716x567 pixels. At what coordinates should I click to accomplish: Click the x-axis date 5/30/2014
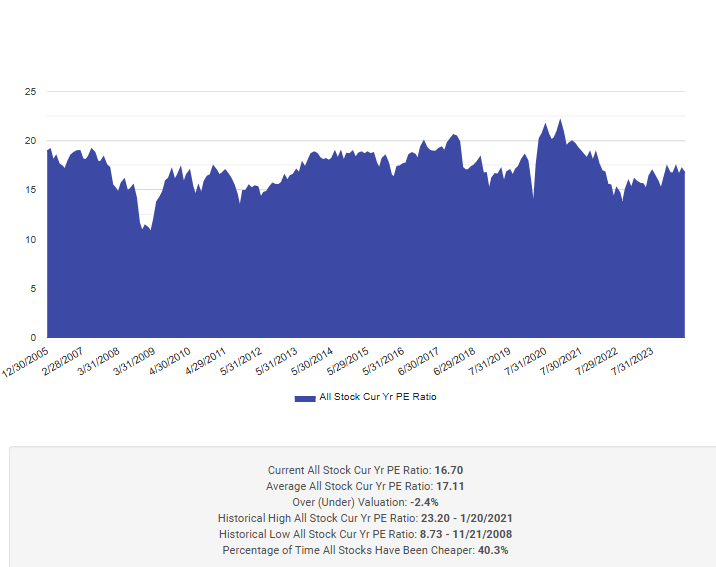click(312, 361)
